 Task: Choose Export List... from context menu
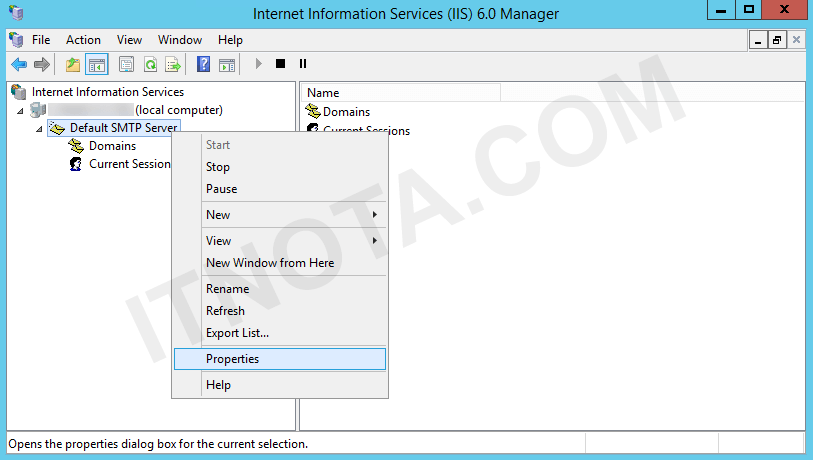(x=280, y=333)
